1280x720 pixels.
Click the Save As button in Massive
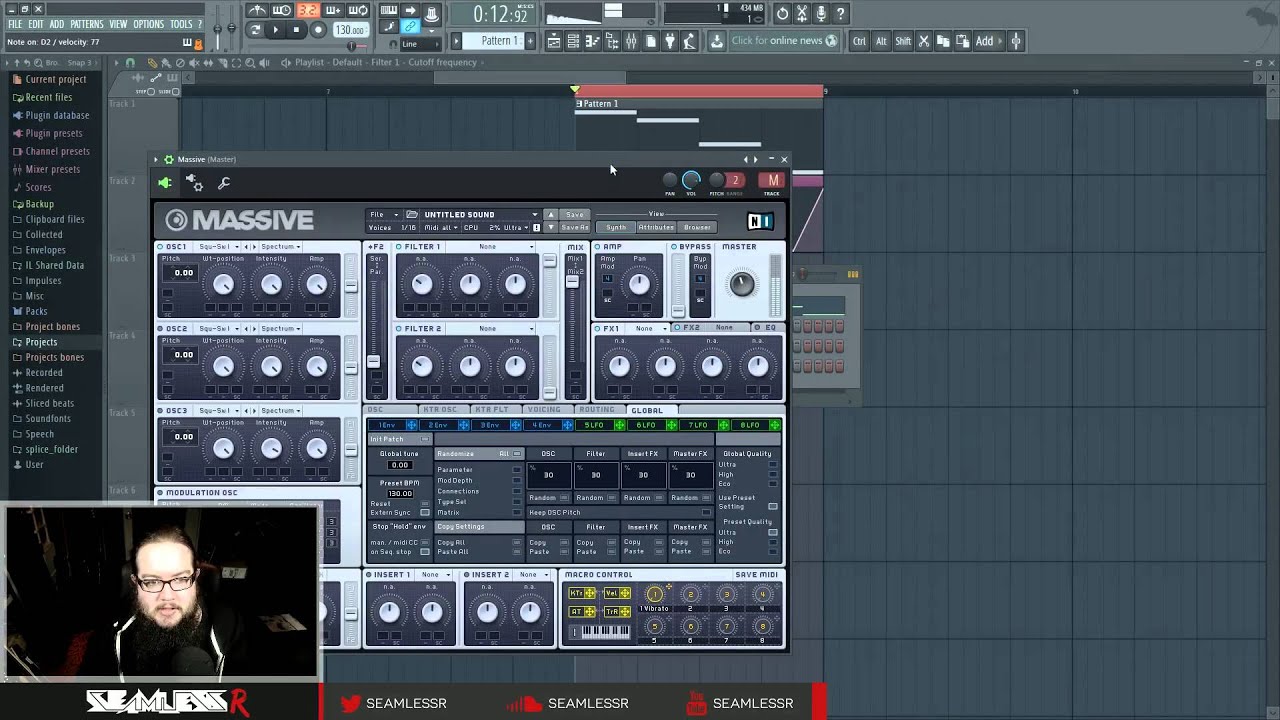pyautogui.click(x=575, y=227)
